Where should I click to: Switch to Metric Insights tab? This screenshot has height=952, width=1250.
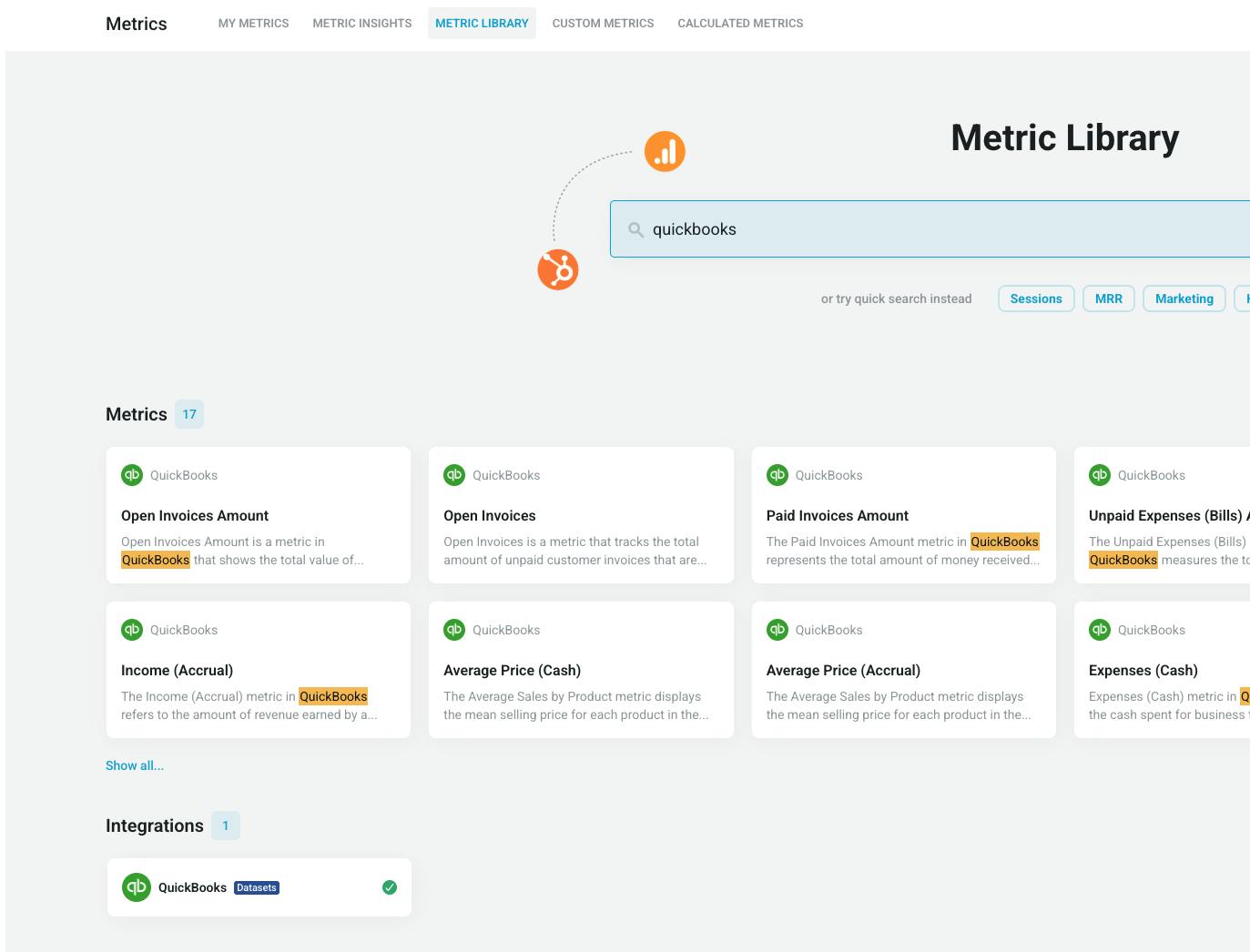362,24
